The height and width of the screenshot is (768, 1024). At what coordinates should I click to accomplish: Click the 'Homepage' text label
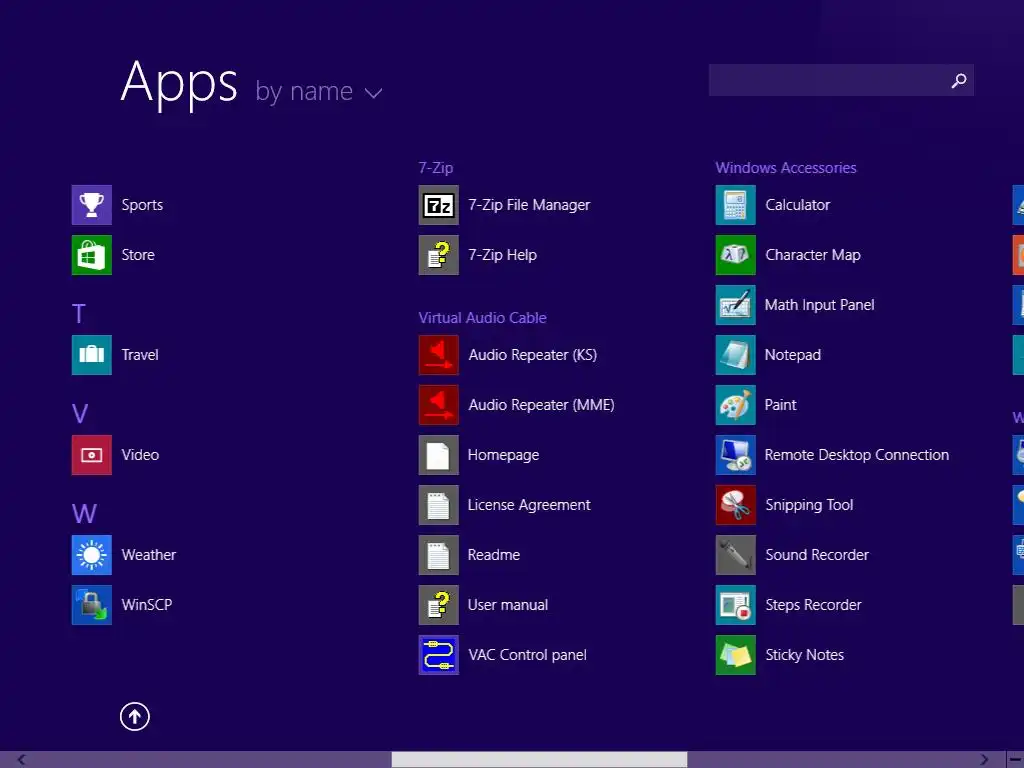click(x=503, y=455)
